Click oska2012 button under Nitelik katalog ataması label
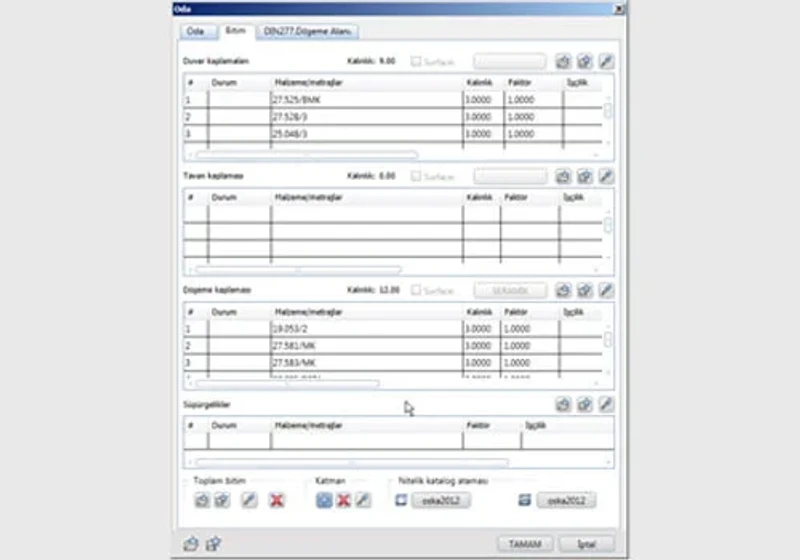 click(x=441, y=500)
